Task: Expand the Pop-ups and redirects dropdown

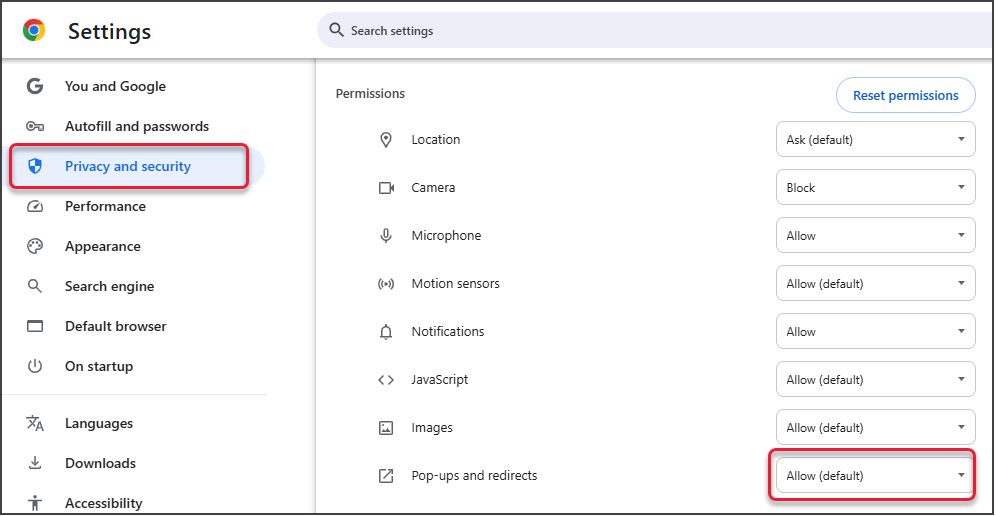Action: pos(875,476)
